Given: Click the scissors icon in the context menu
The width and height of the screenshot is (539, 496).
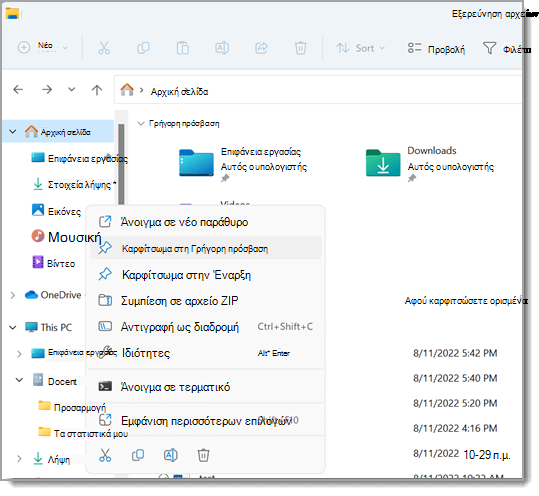Looking at the screenshot, I should (x=105, y=455).
